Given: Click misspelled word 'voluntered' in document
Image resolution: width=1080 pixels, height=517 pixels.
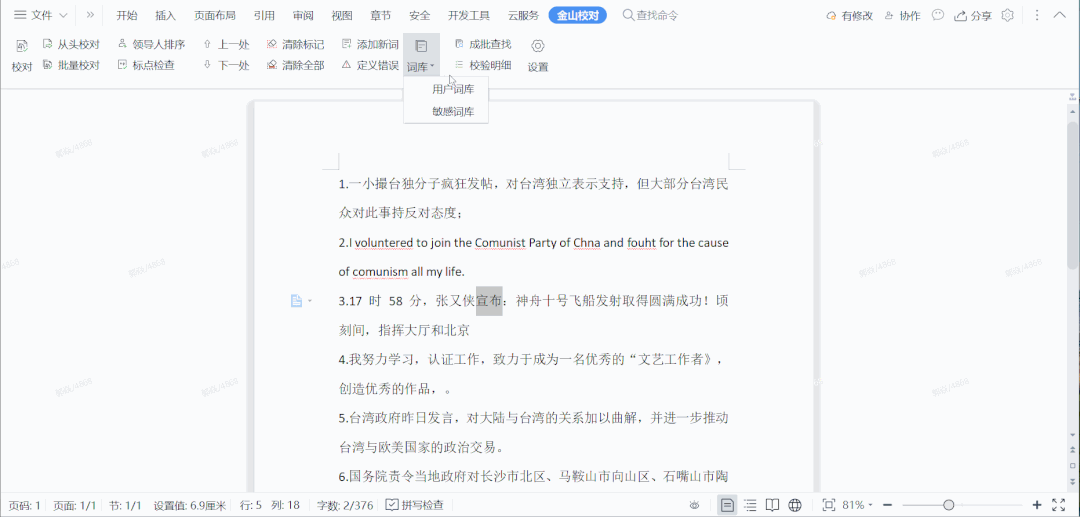Looking at the screenshot, I should click(x=384, y=243).
